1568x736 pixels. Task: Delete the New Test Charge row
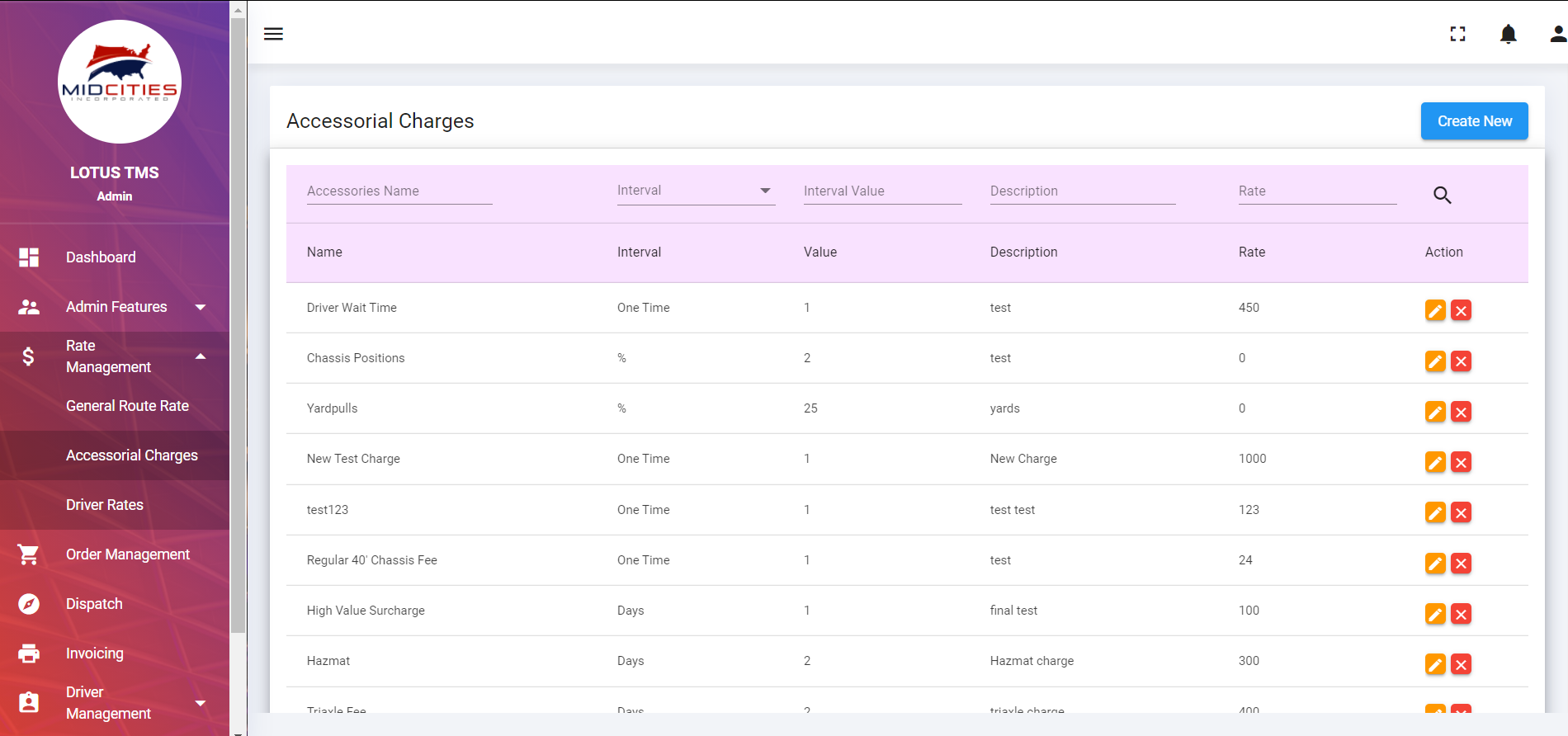pyautogui.click(x=1461, y=462)
